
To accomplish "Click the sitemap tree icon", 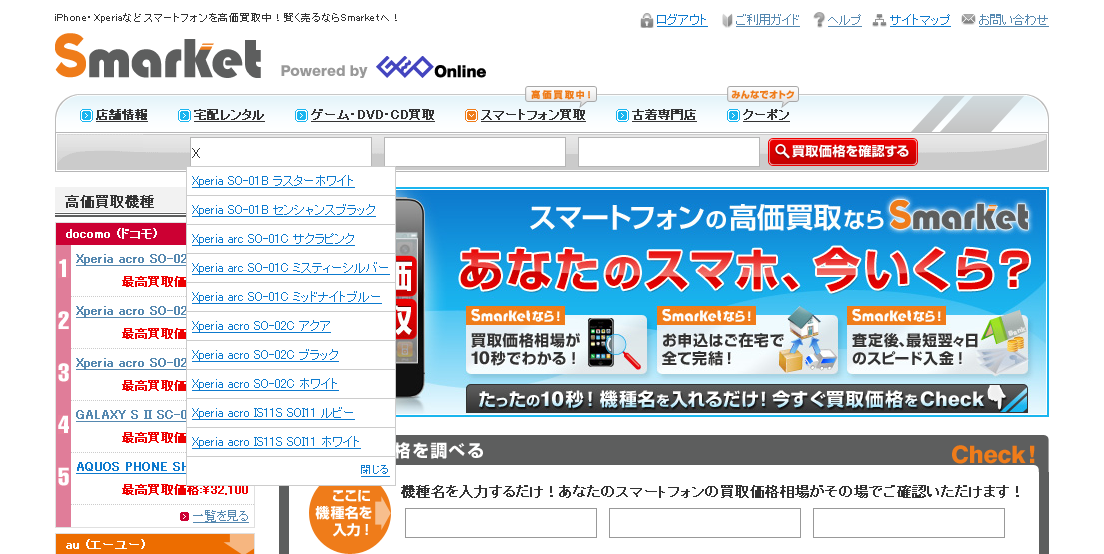I will click(x=879, y=20).
